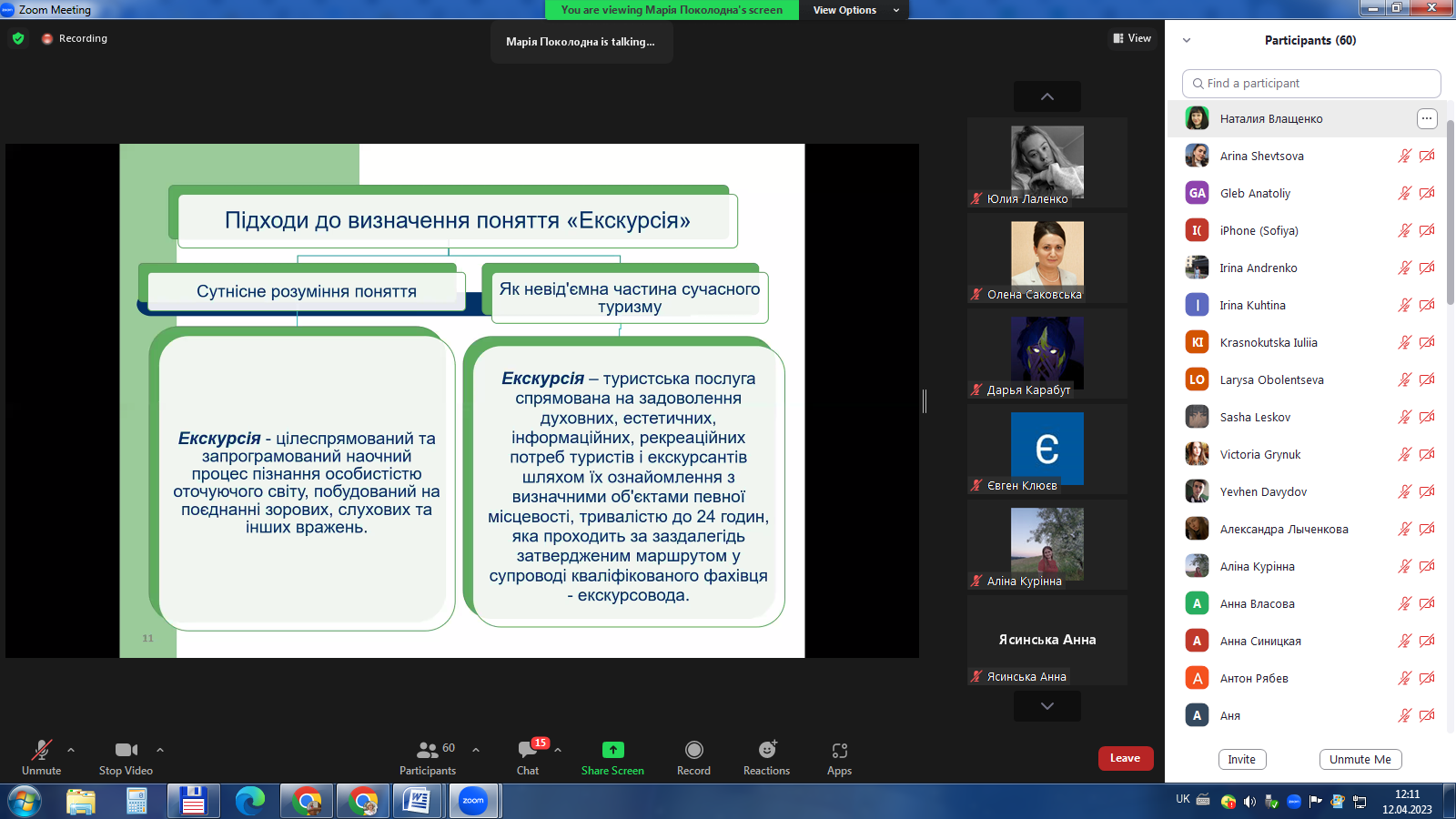Open Microsoft Edge from the taskbar
The width and height of the screenshot is (1456, 819).
point(249,801)
